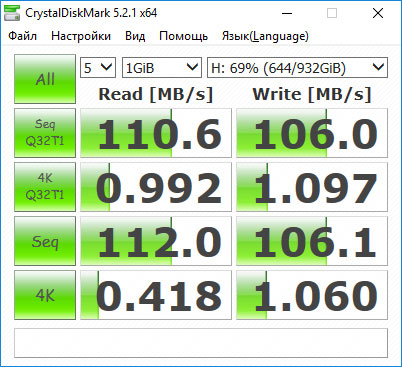Open the Язык(Language) menu
Image resolution: width=402 pixels, height=367 pixels.
[265, 36]
